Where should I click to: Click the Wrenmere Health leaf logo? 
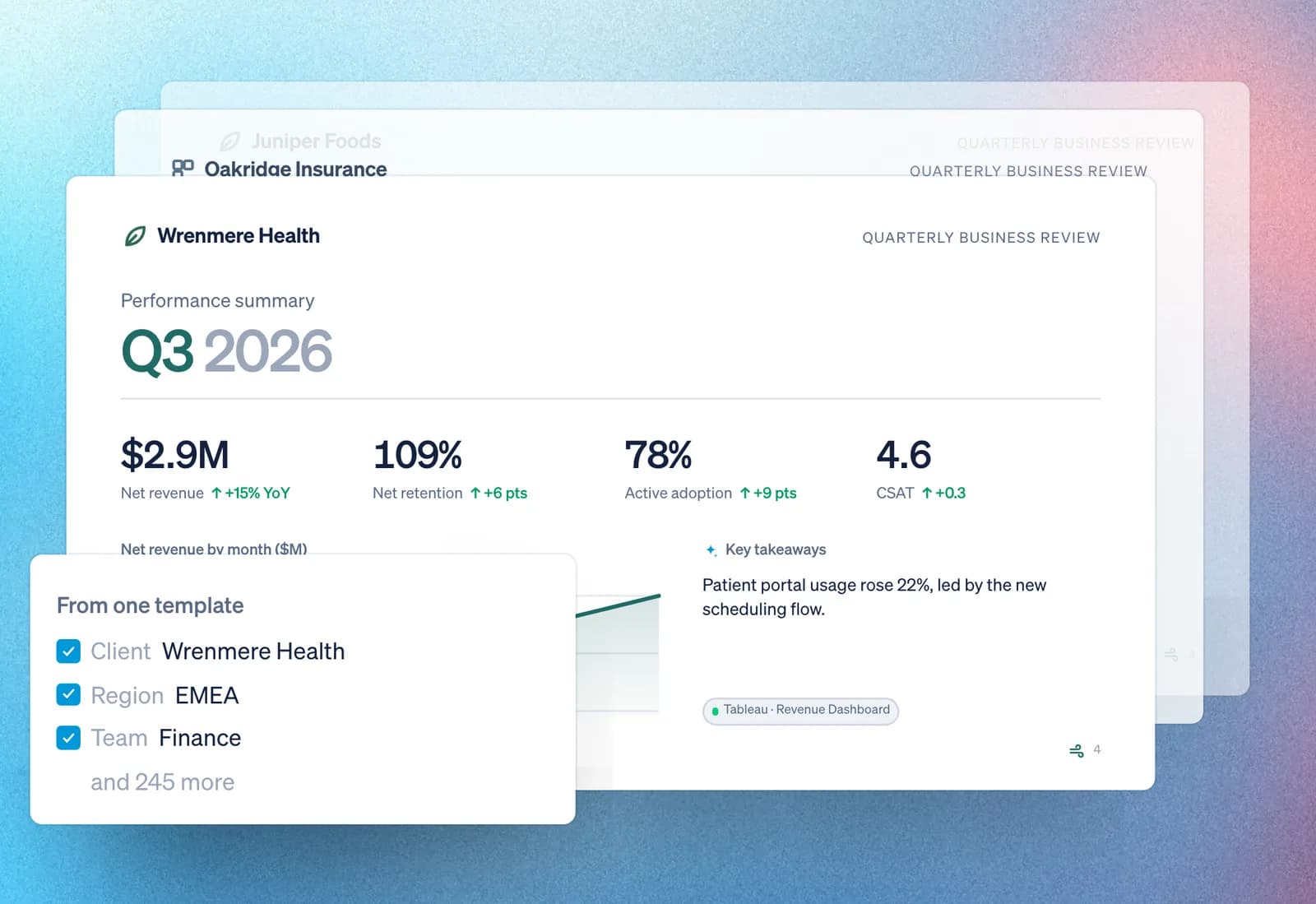[135, 236]
